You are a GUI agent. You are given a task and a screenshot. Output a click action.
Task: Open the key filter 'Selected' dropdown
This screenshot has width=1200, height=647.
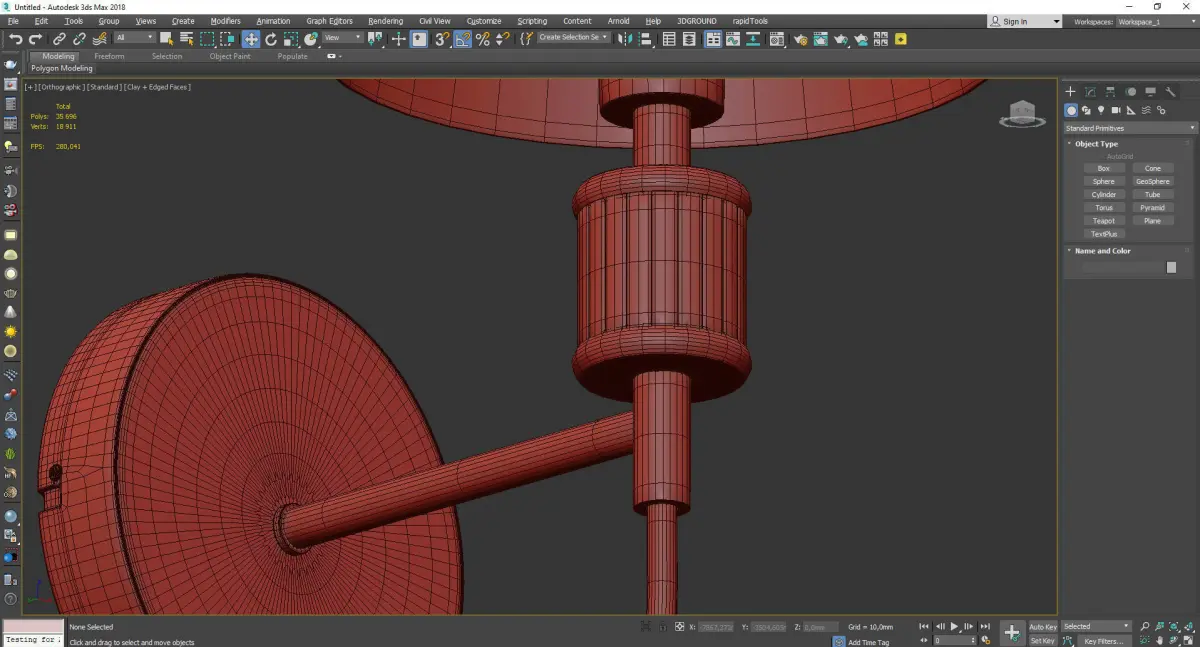click(x=1096, y=626)
